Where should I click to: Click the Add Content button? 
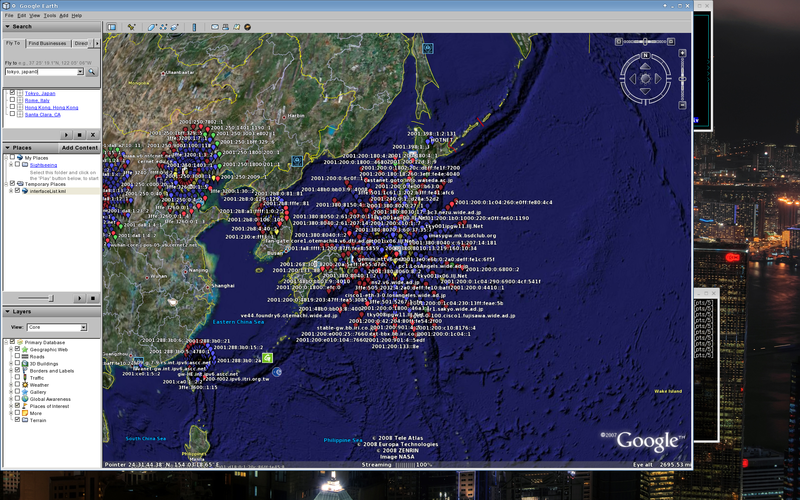point(79,147)
